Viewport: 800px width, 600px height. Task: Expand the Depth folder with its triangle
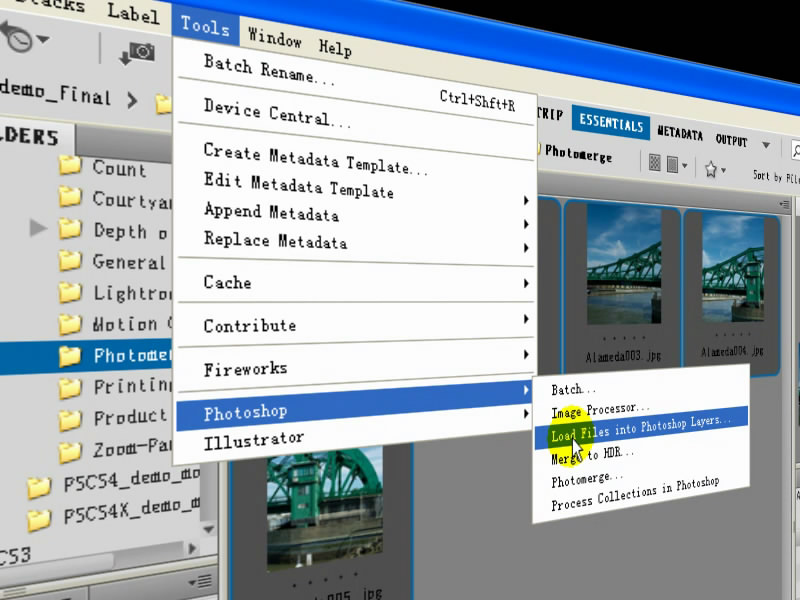[x=38, y=228]
